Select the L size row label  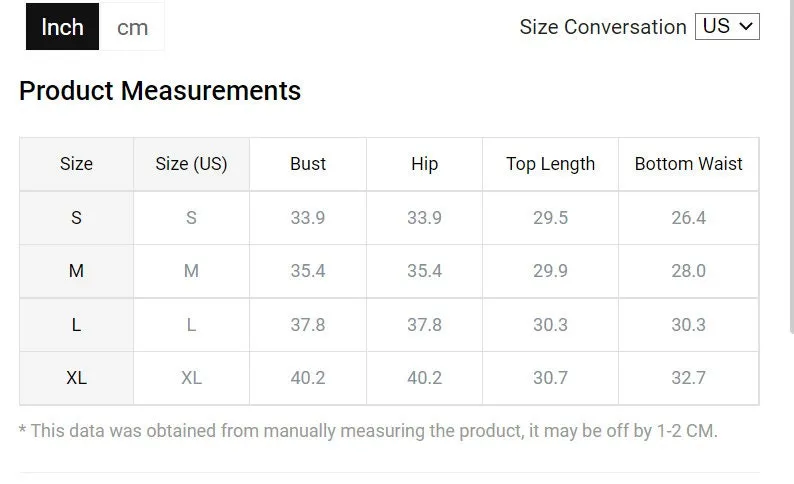click(76, 325)
